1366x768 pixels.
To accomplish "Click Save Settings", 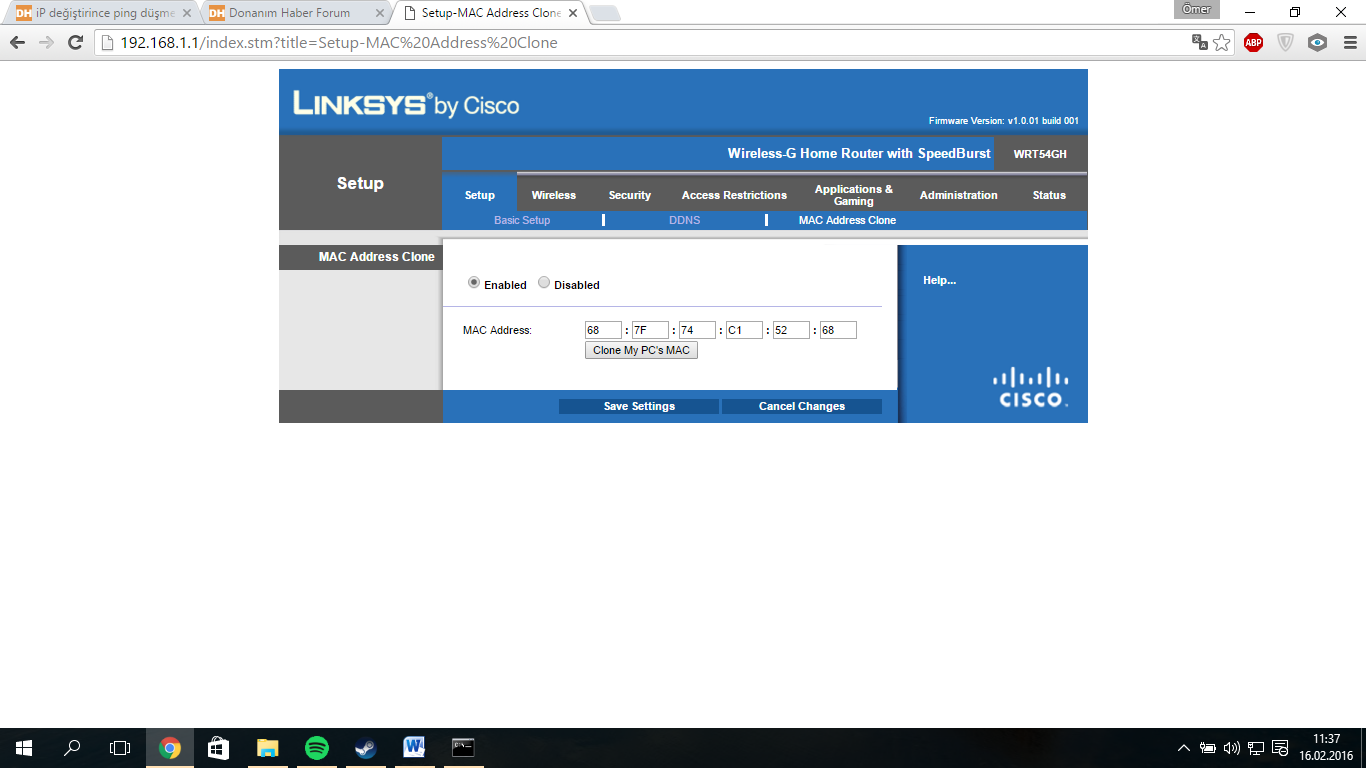I will click(639, 406).
